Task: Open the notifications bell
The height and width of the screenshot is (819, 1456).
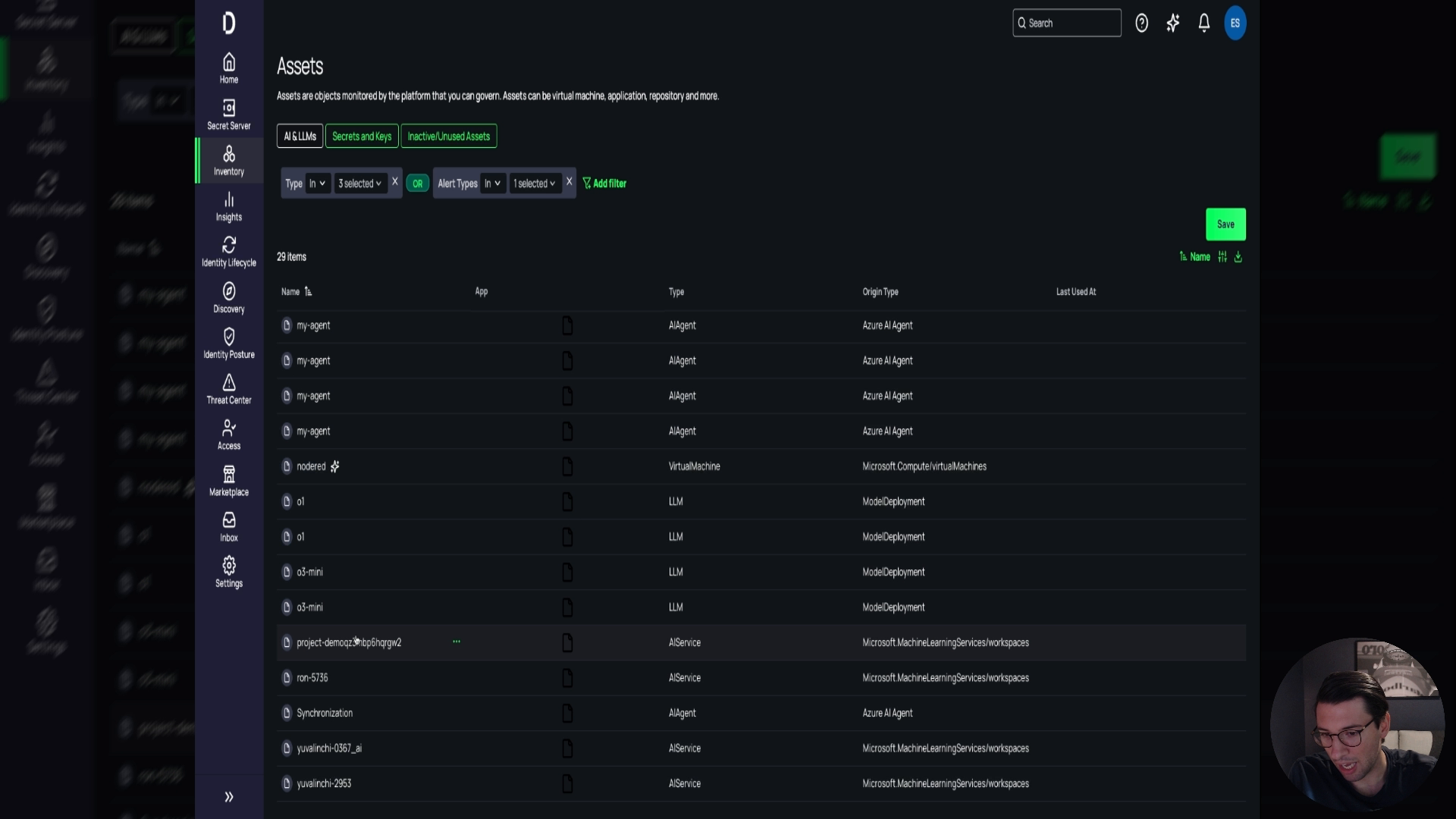Action: click(x=1204, y=24)
